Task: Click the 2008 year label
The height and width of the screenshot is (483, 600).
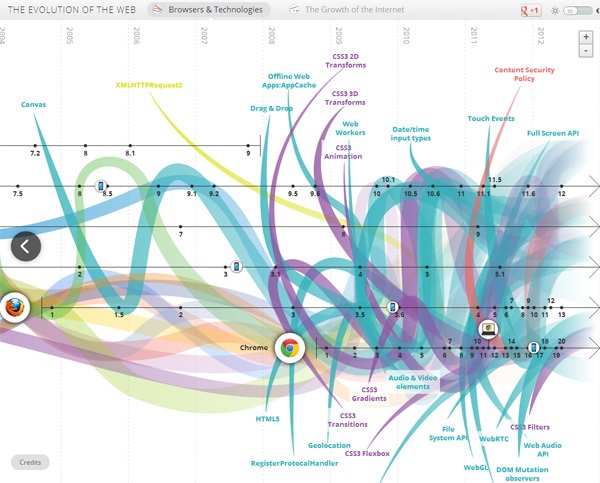Action: point(271,35)
